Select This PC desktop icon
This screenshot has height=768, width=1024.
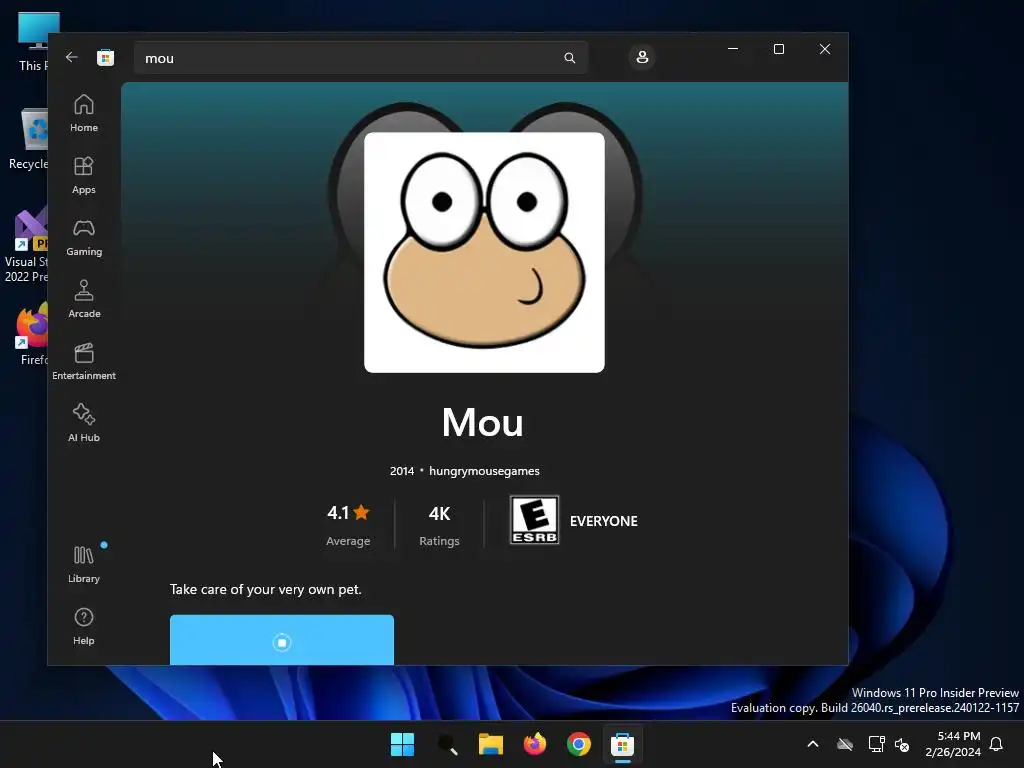[x=33, y=40]
